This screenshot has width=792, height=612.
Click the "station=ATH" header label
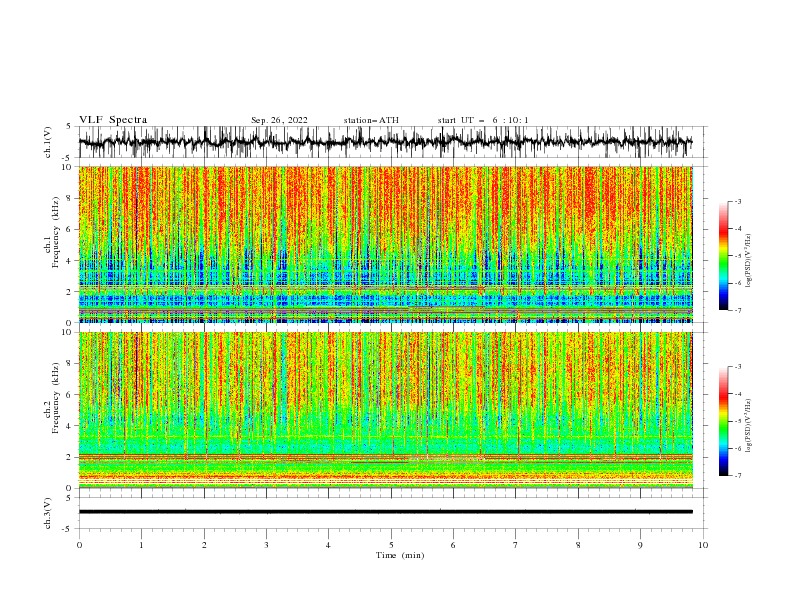coord(371,120)
